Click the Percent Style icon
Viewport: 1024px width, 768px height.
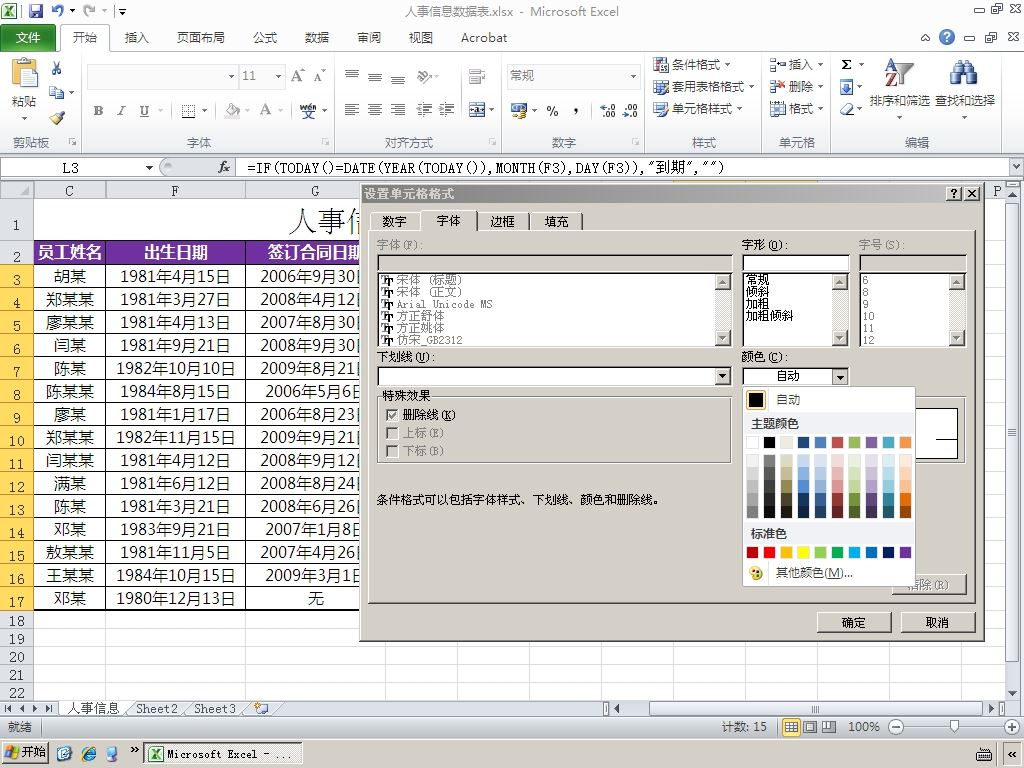click(x=552, y=110)
